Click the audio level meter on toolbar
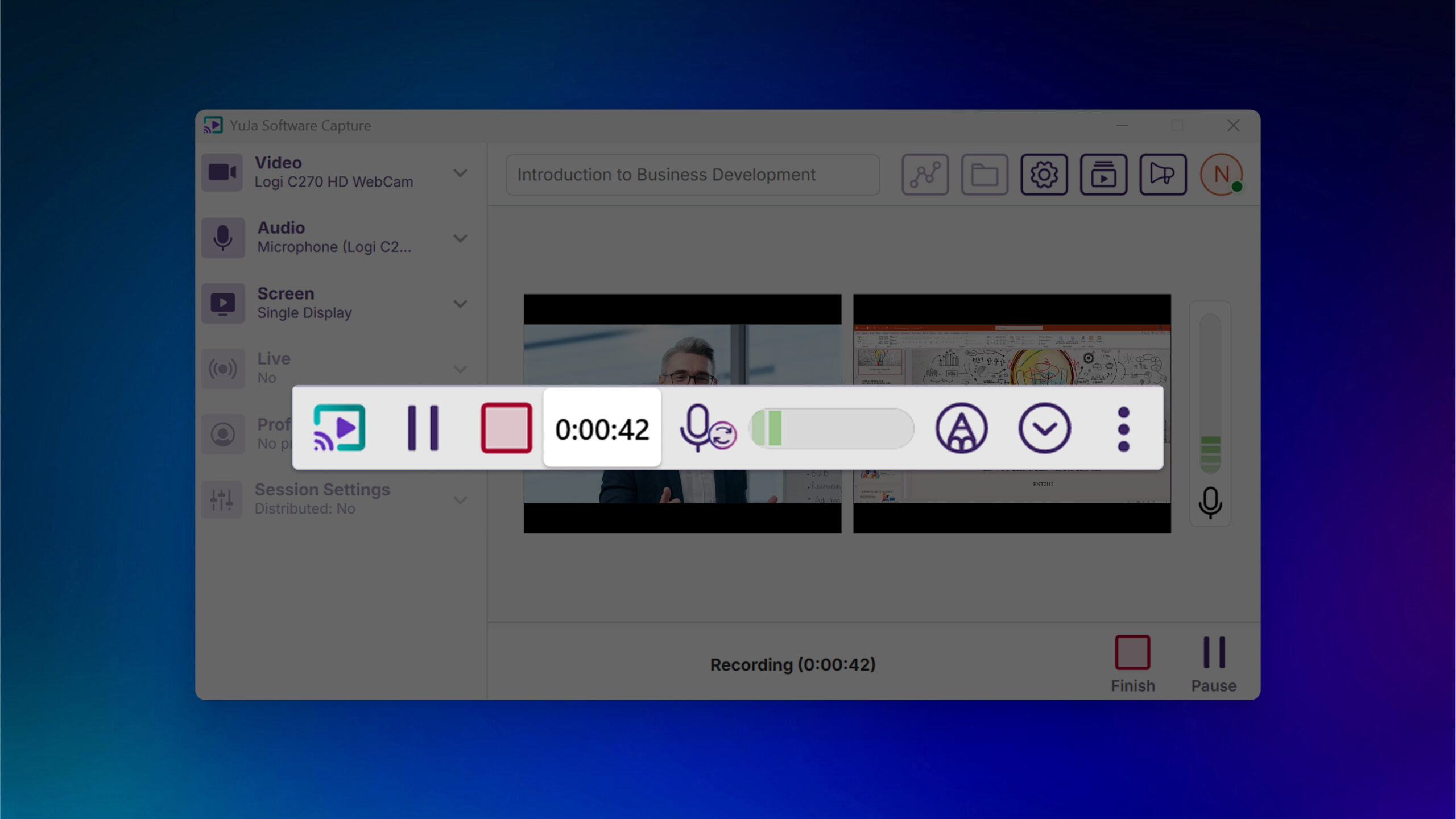Viewport: 1456px width, 819px height. [832, 428]
